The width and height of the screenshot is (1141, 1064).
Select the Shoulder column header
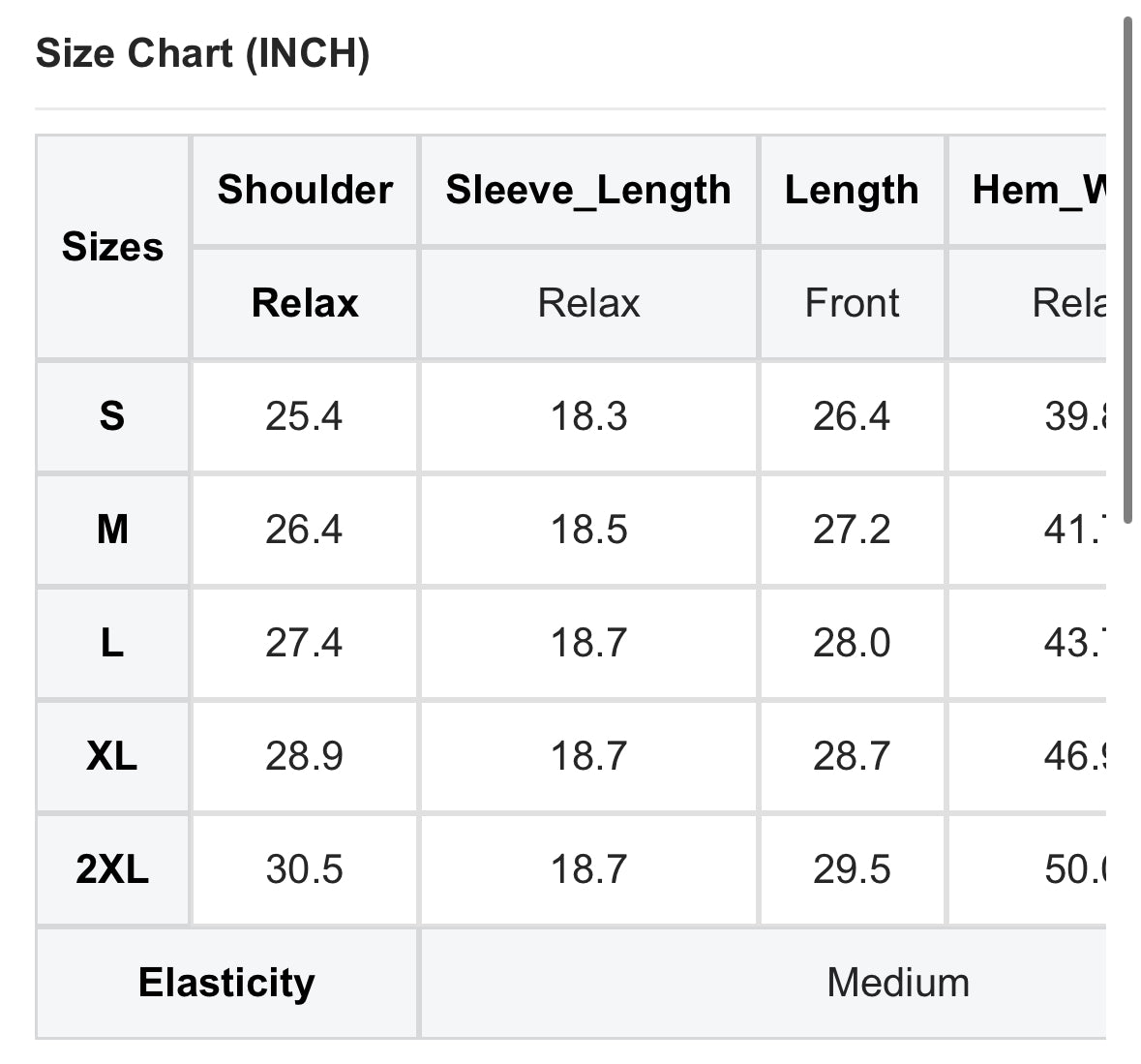[x=305, y=190]
